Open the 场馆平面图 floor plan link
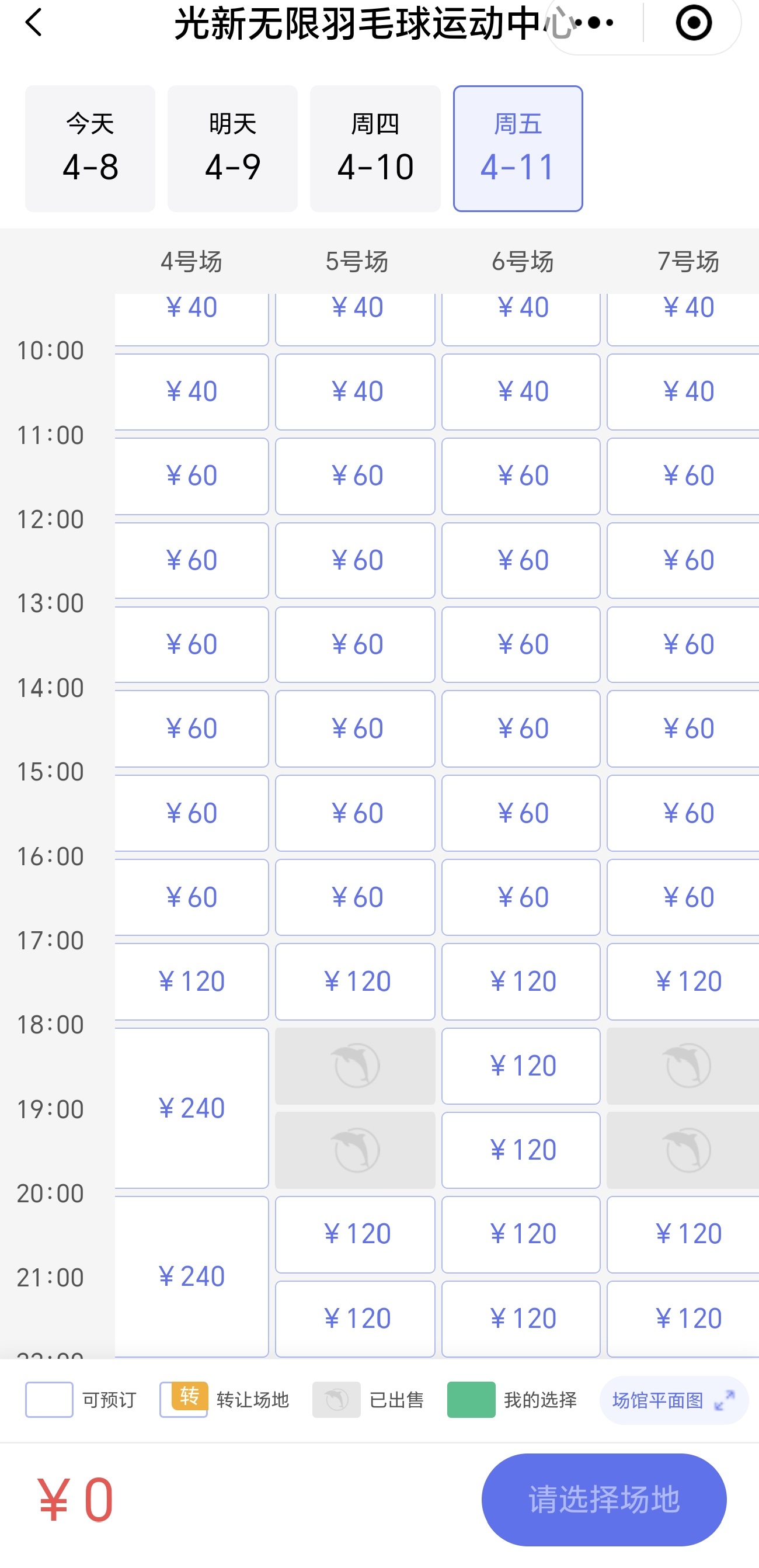Viewport: 759px width, 1568px height. 658,1400
